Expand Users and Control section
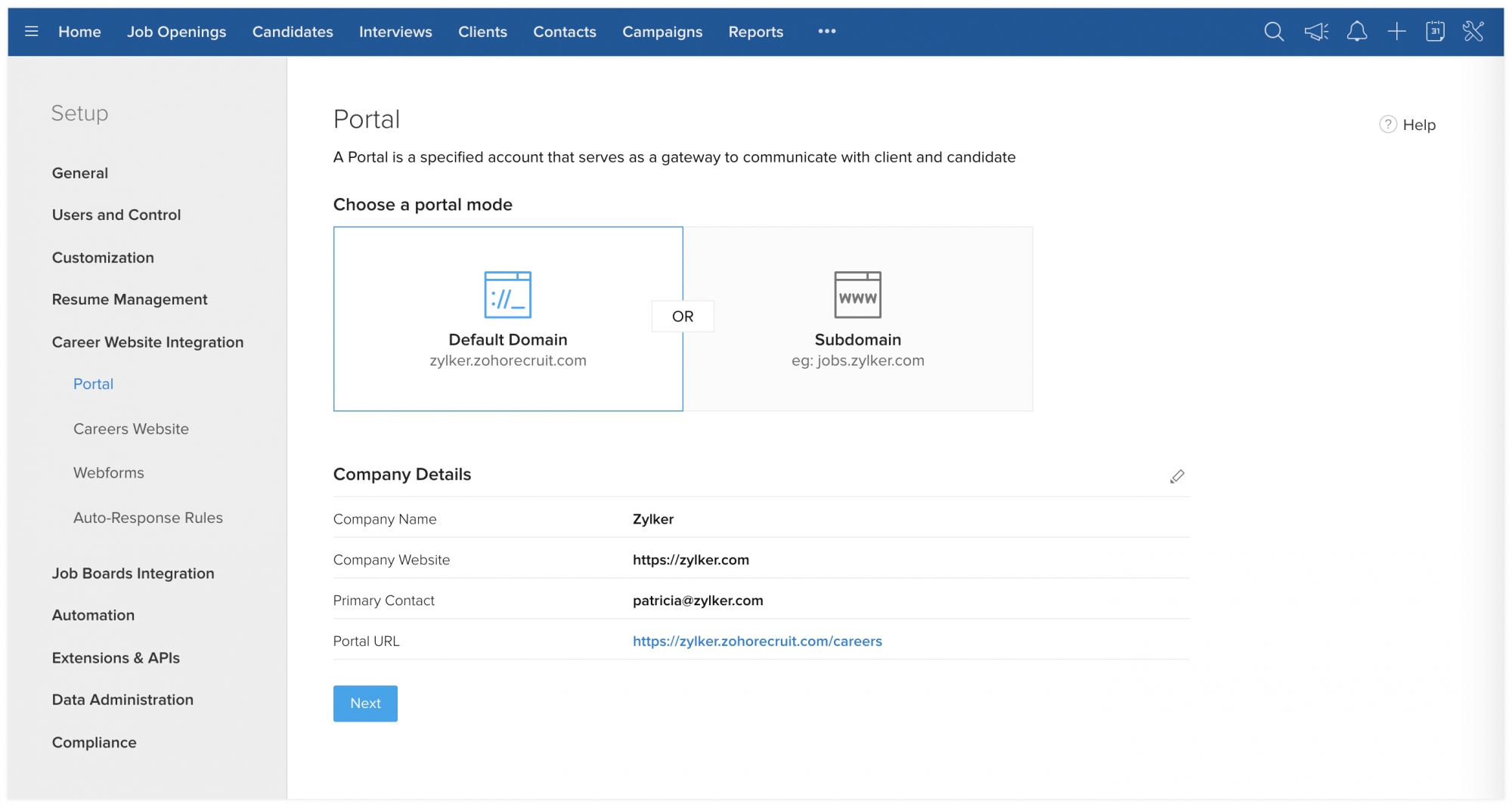 click(x=116, y=215)
